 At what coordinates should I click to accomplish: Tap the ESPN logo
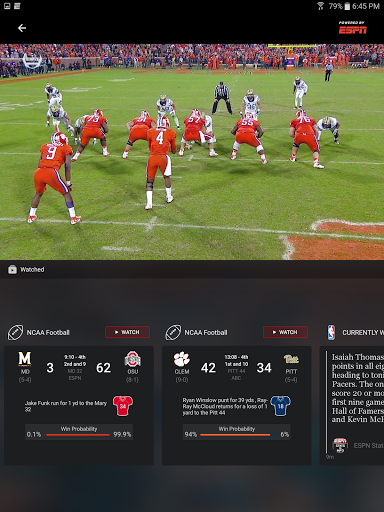click(352, 28)
